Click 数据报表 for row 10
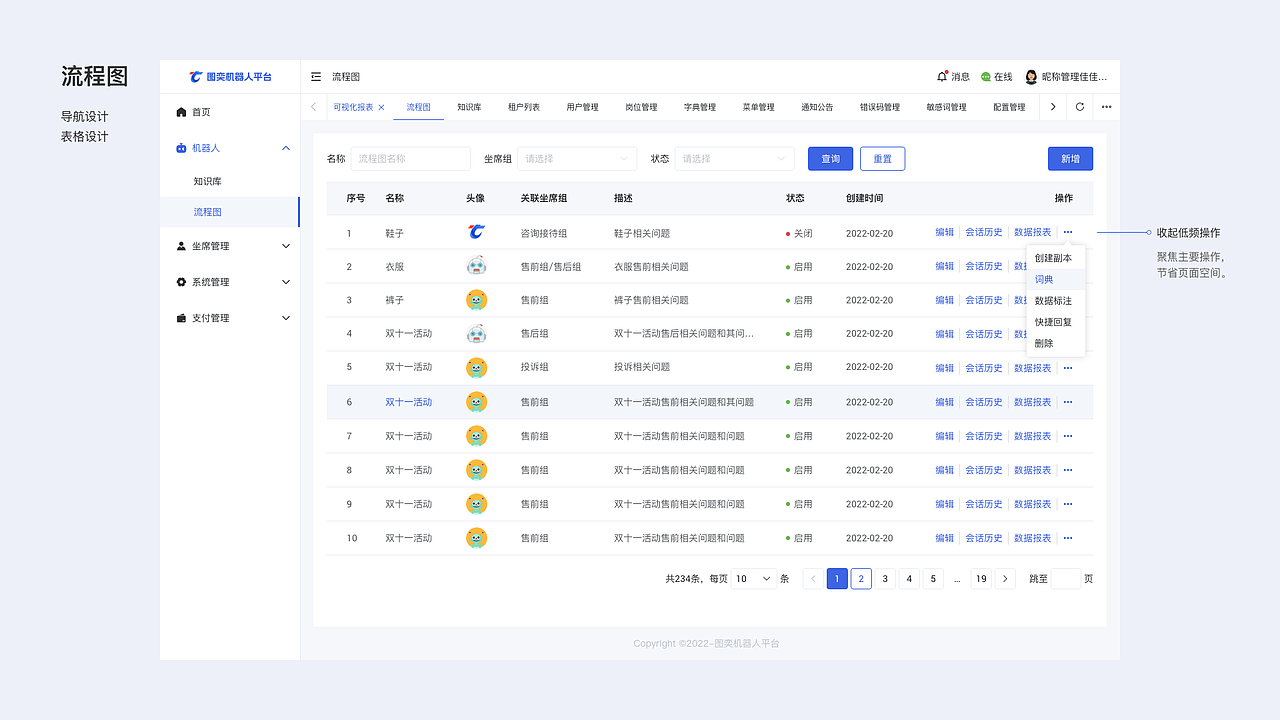This screenshot has height=720, width=1280. pyautogui.click(x=1032, y=538)
